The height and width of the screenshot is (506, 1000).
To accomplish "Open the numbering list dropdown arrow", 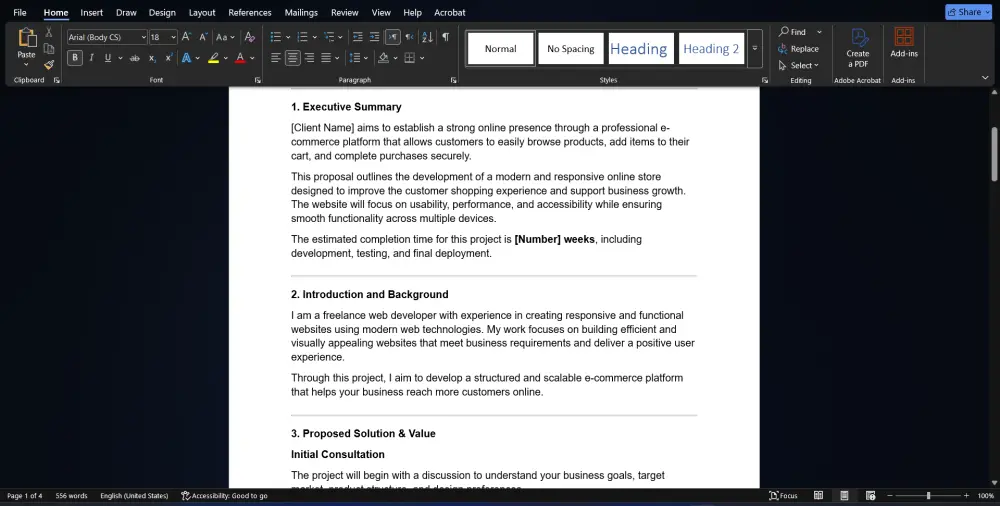I will point(314,38).
